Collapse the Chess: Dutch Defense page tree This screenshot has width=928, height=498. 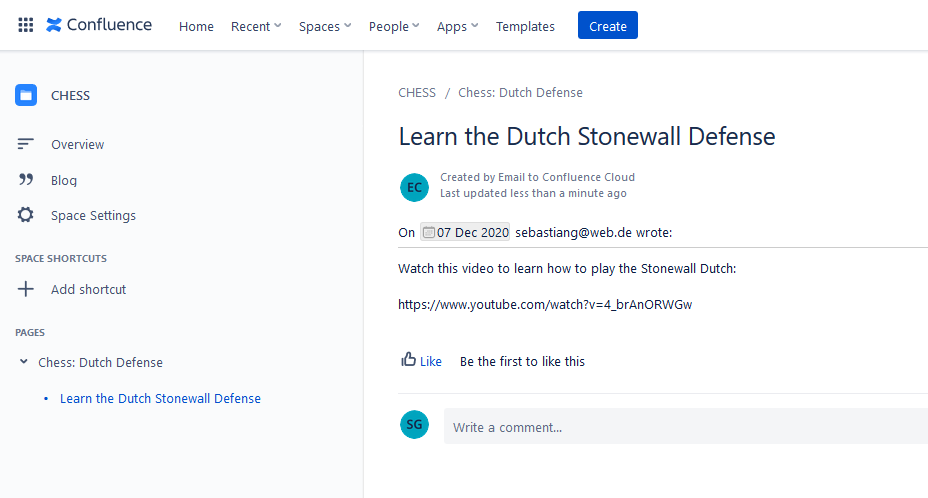point(24,361)
